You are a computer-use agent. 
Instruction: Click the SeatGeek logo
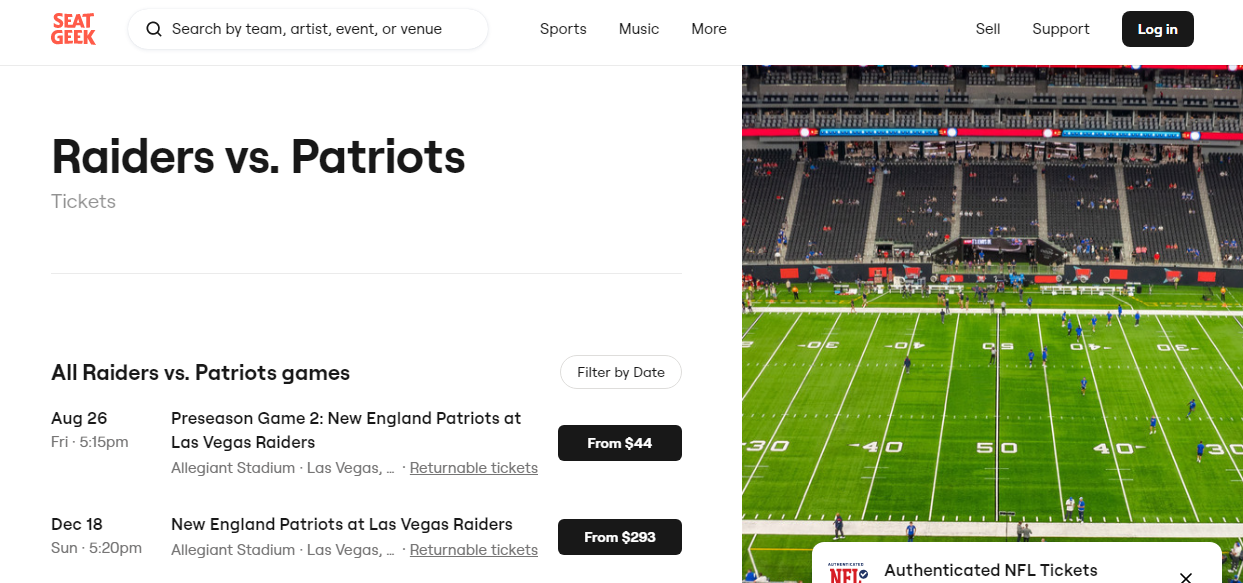[73, 29]
